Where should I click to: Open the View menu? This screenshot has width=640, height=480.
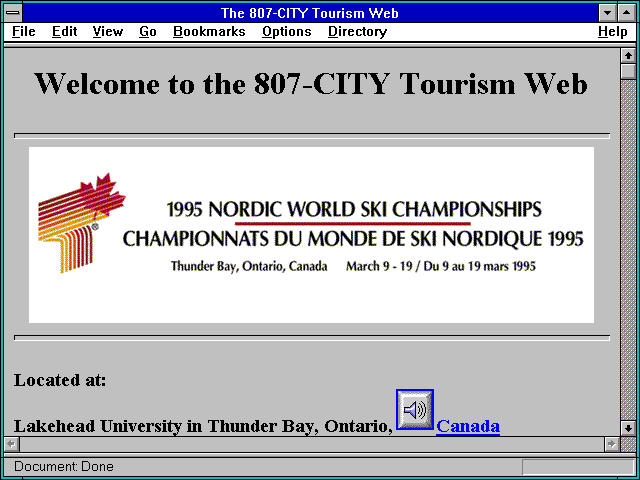tap(108, 32)
